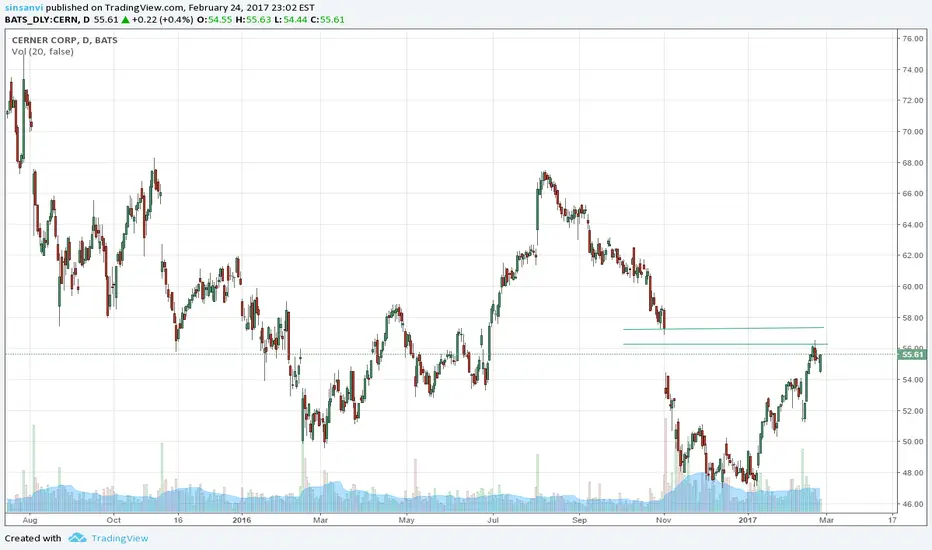The height and width of the screenshot is (550, 932).
Task: Click the Aug label on time axis
Action: (30, 520)
